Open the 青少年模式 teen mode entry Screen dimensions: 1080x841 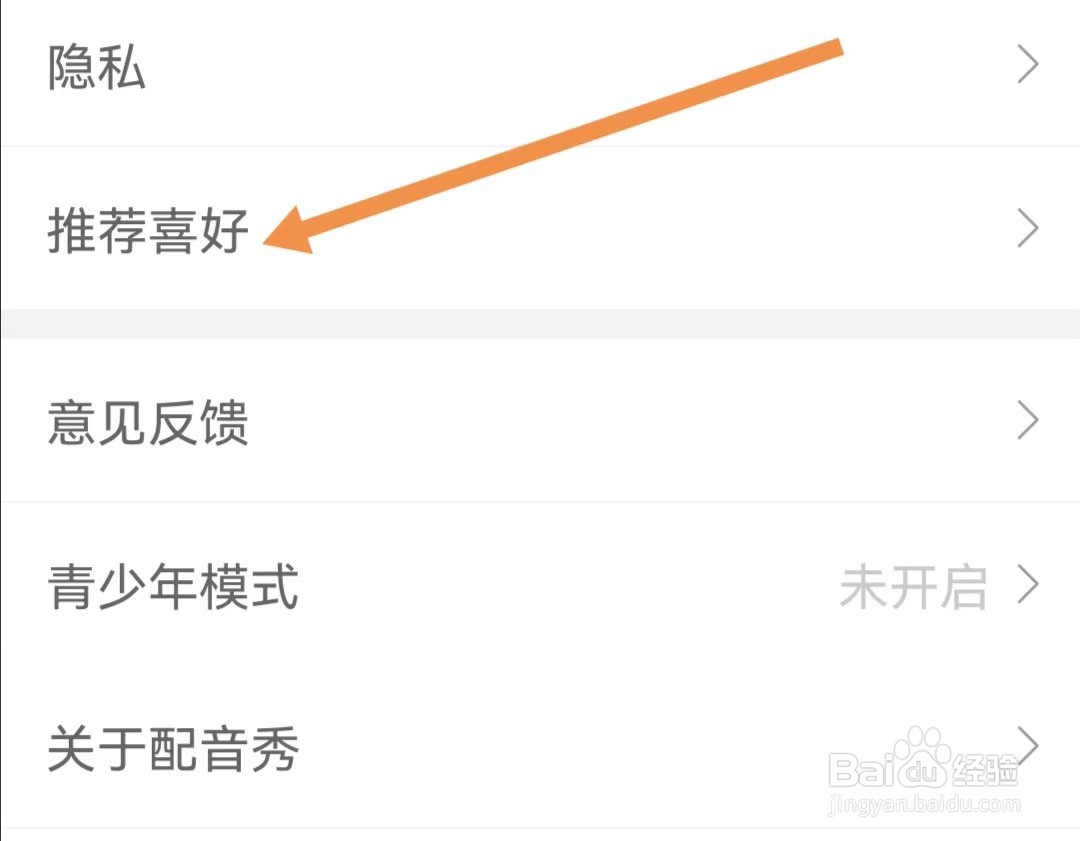click(540, 585)
